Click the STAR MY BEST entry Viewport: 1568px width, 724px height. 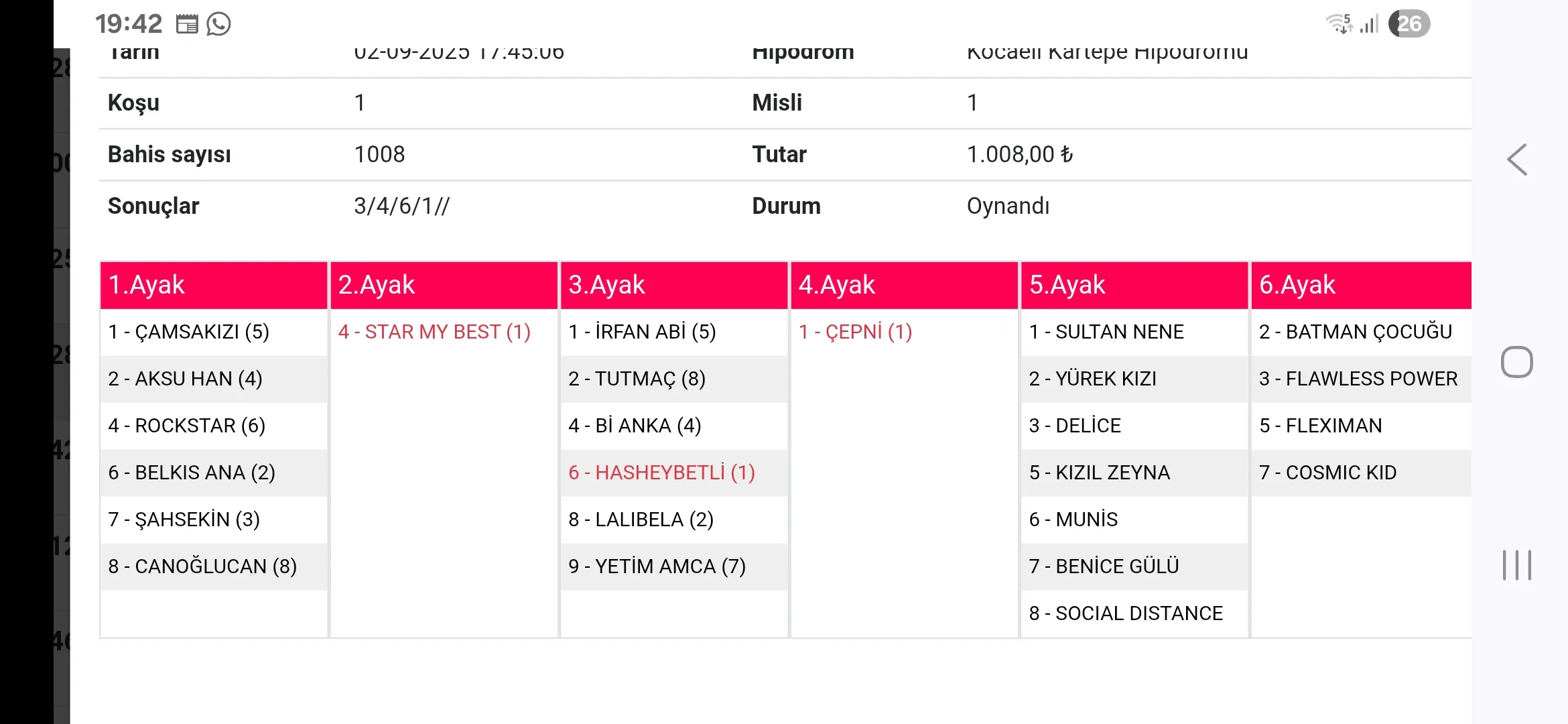point(434,332)
